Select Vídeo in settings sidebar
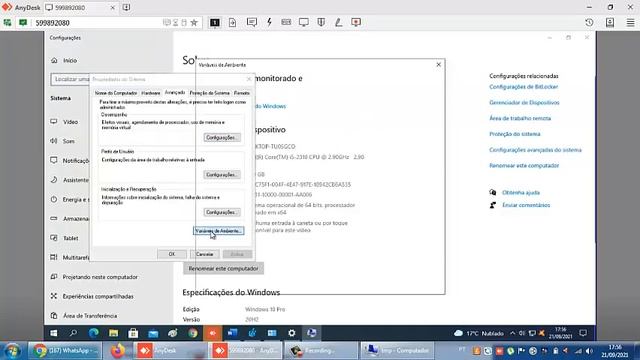The image size is (640, 360). (x=70, y=122)
